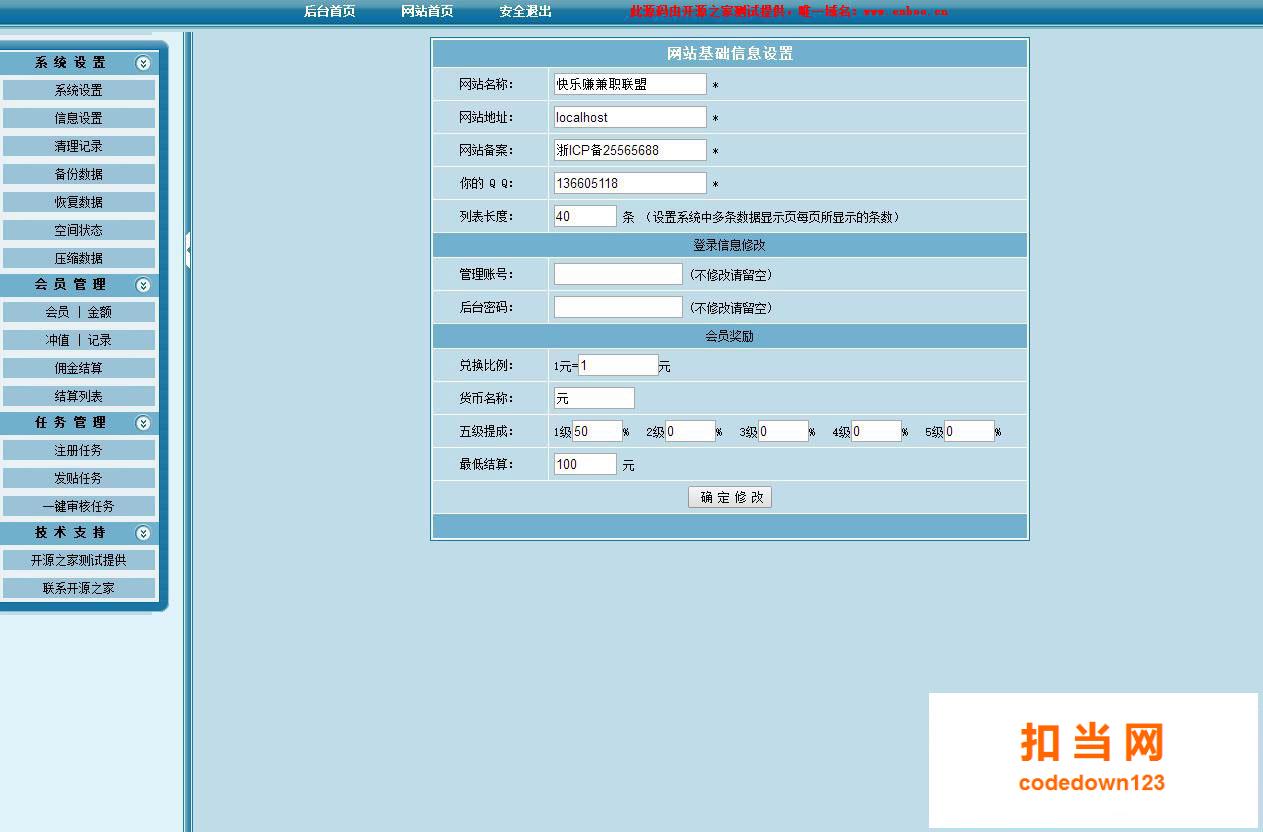Focus the 网站名称 input field

coord(630,84)
